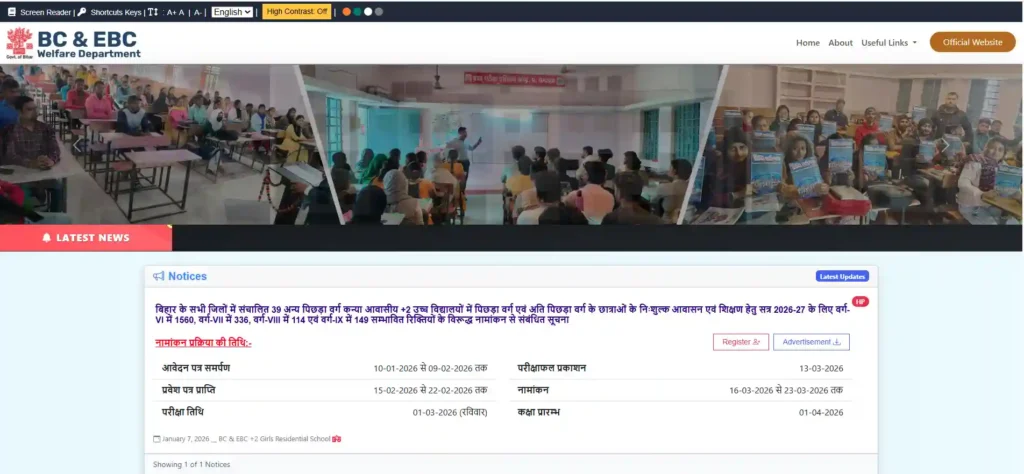
Task: Decrease font size with A-
Action: pos(197,12)
